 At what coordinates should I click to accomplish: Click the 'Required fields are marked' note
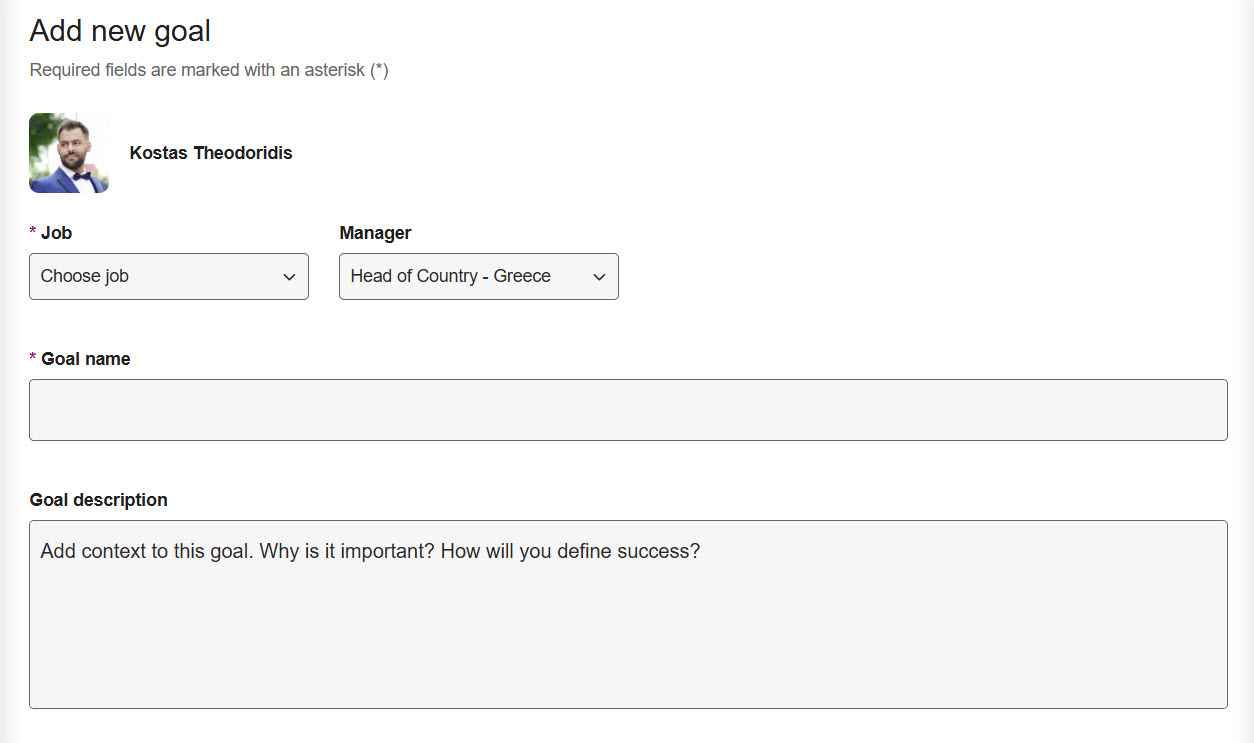point(198,70)
